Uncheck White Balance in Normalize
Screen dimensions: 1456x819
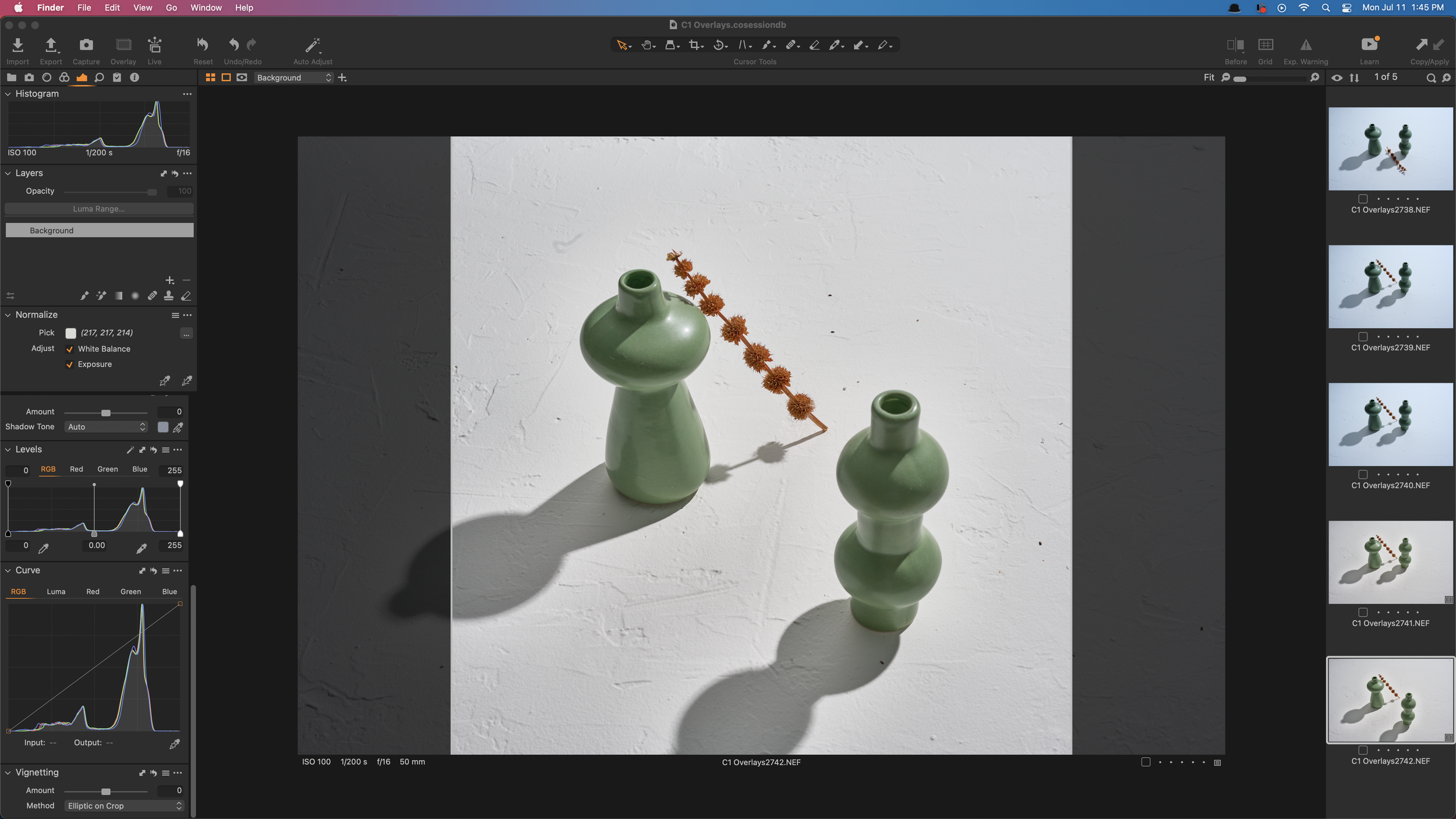pos(70,349)
